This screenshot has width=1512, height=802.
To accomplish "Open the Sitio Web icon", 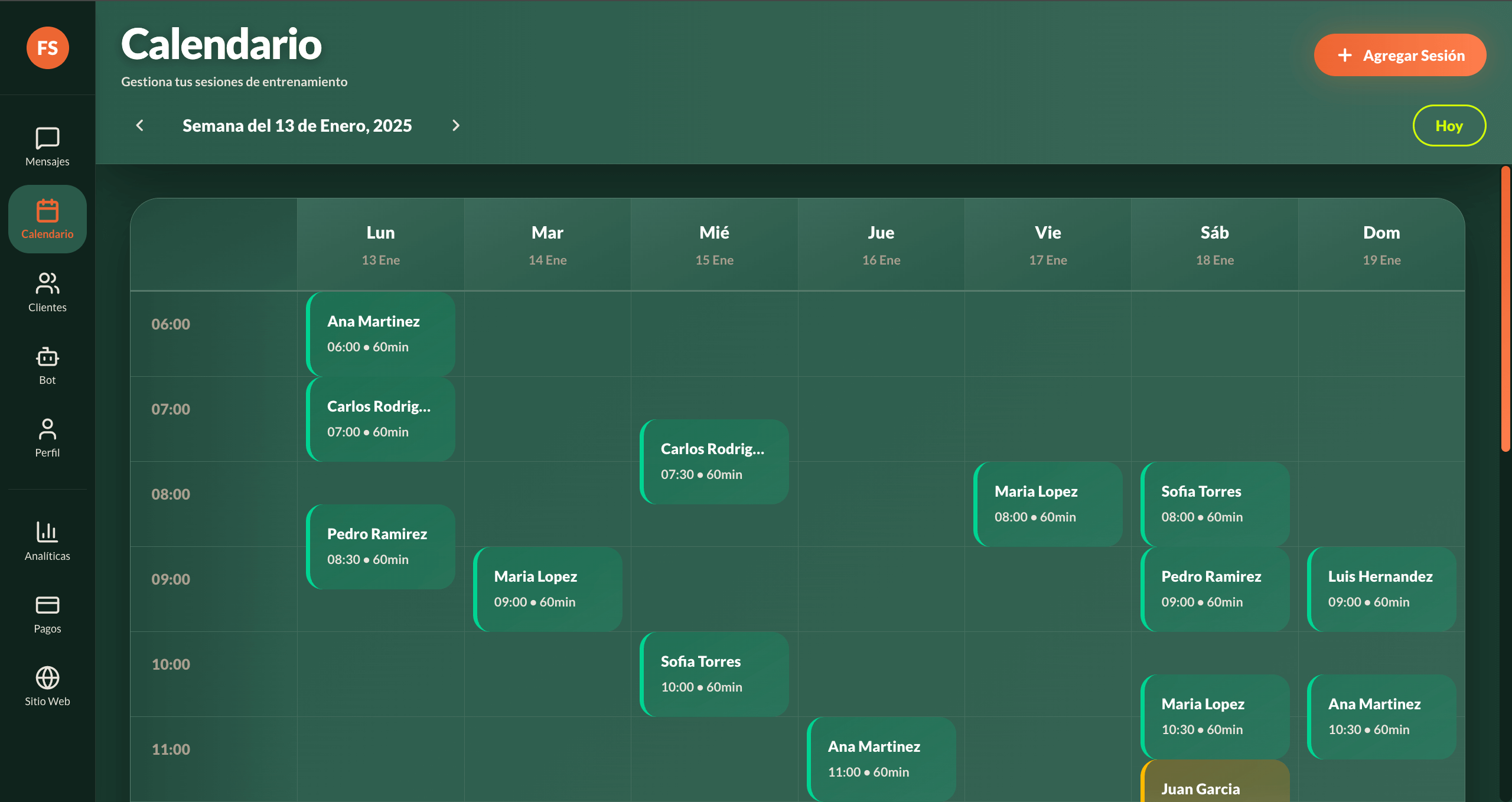I will coord(47,685).
